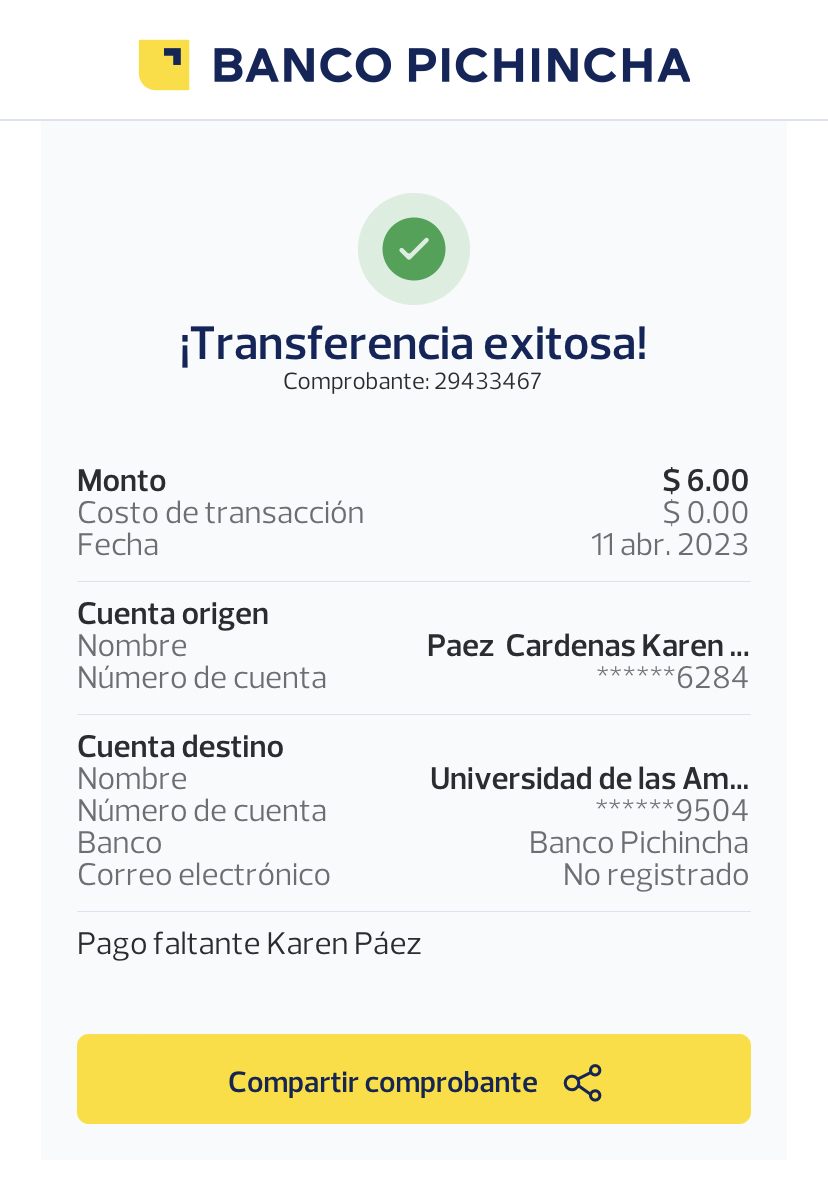Click the note Pago faltante Karen Páez
The image size is (828, 1203).
pos(249,943)
